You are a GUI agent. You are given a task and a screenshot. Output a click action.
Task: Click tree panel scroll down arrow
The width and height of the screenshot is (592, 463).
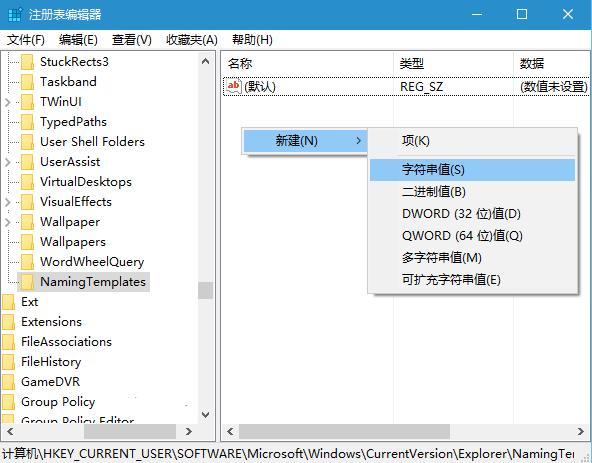(205, 415)
